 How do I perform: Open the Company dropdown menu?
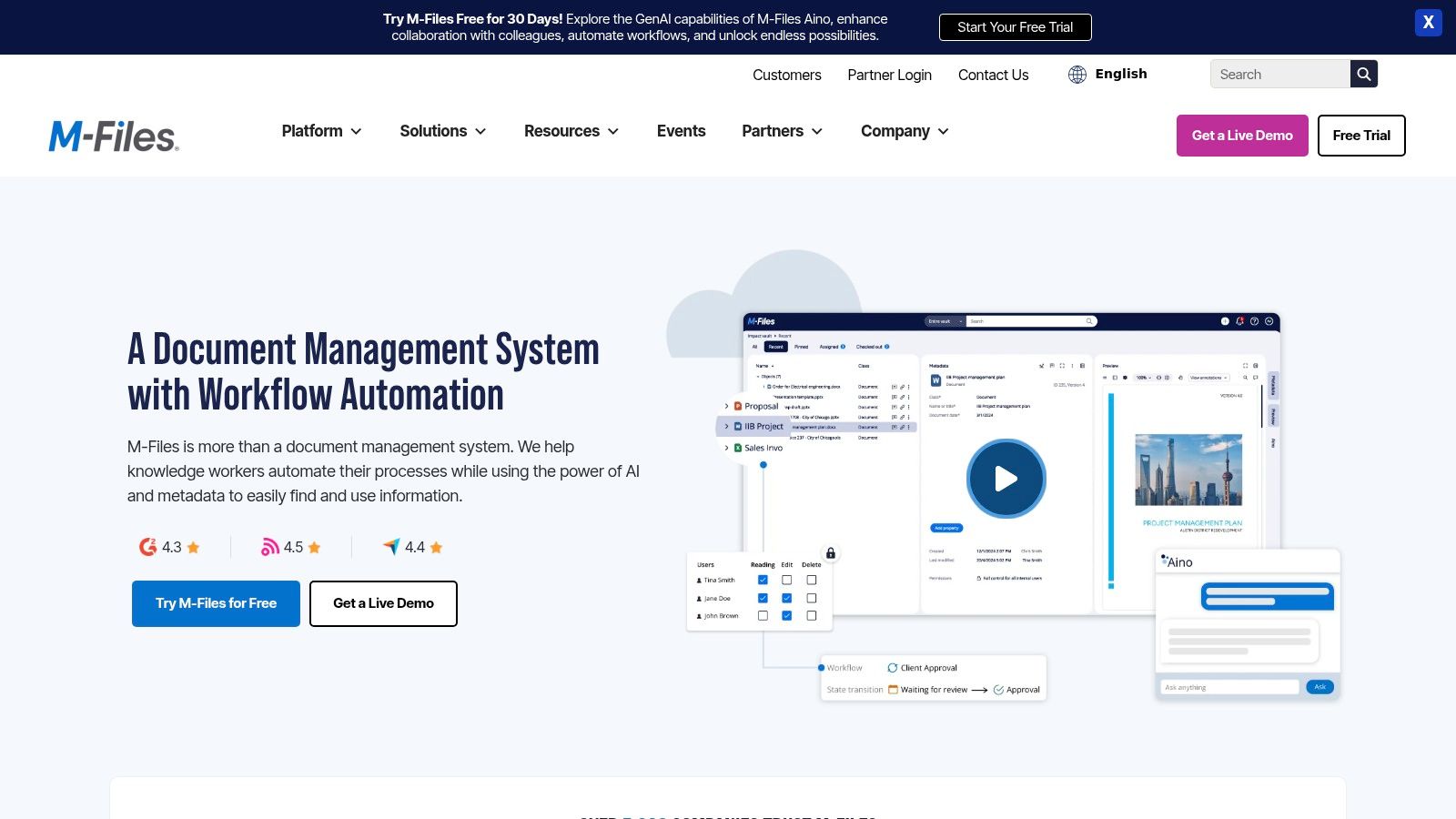click(905, 131)
